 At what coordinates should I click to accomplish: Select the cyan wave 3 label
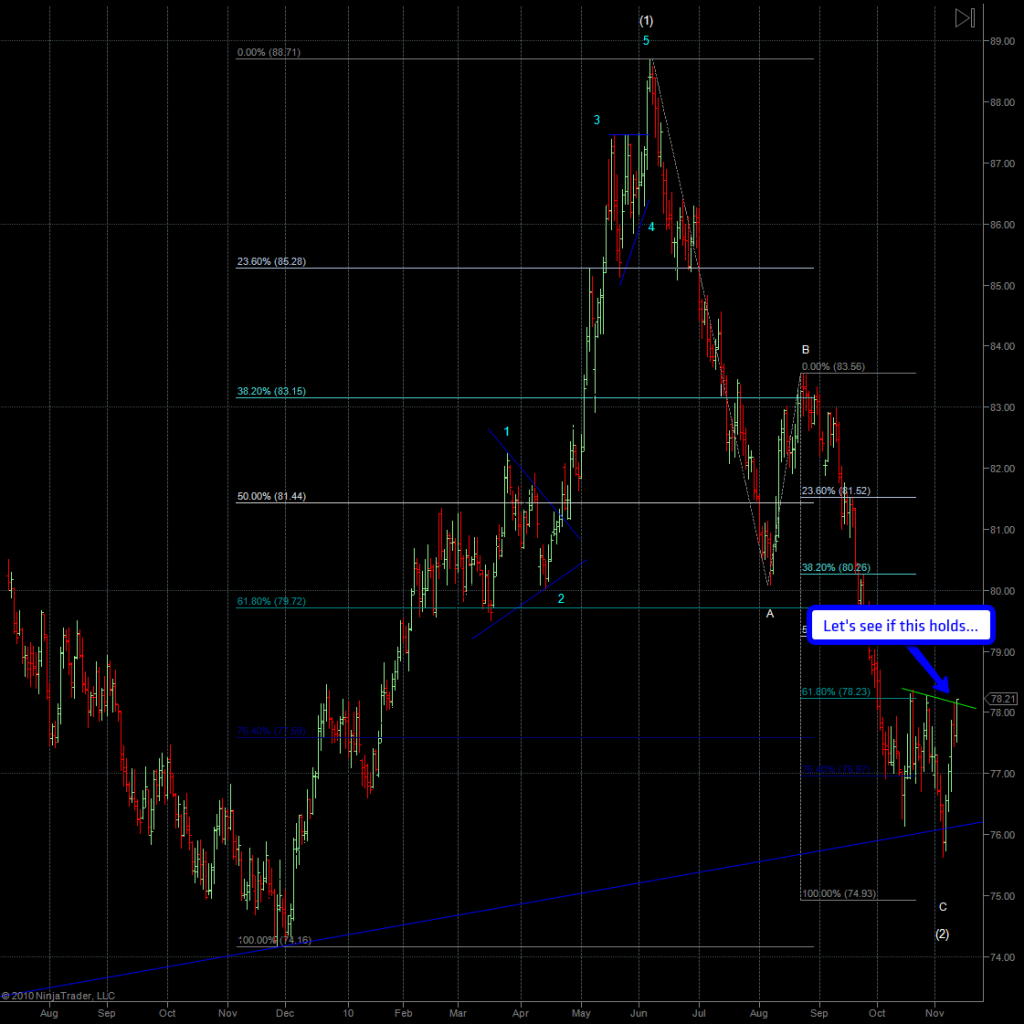pyautogui.click(x=597, y=120)
